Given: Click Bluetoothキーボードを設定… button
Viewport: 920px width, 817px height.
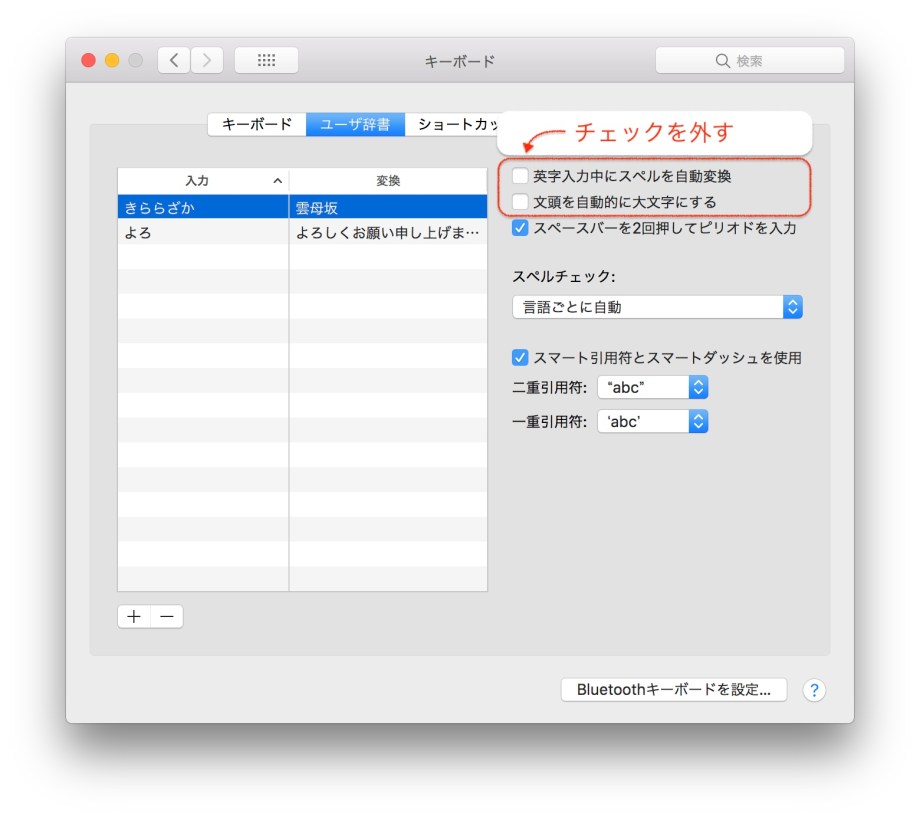Looking at the screenshot, I should click(674, 690).
